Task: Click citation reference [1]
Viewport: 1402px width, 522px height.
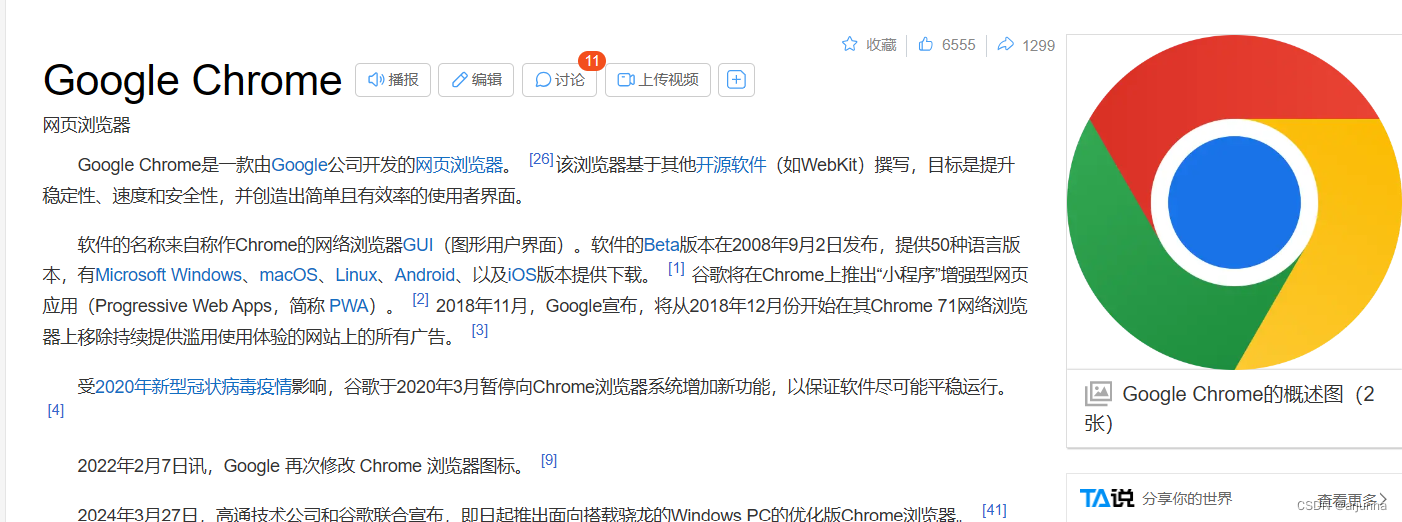Action: coord(676,268)
